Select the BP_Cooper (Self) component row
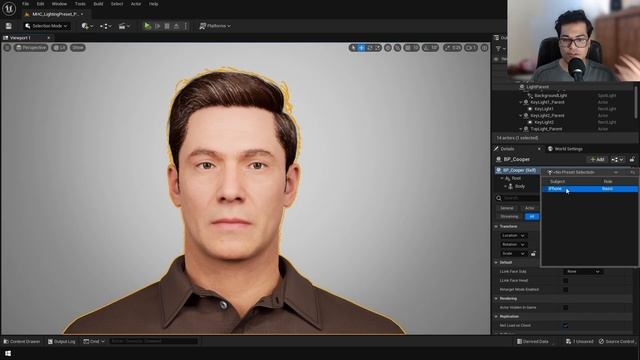The image size is (640, 360). click(x=518, y=170)
